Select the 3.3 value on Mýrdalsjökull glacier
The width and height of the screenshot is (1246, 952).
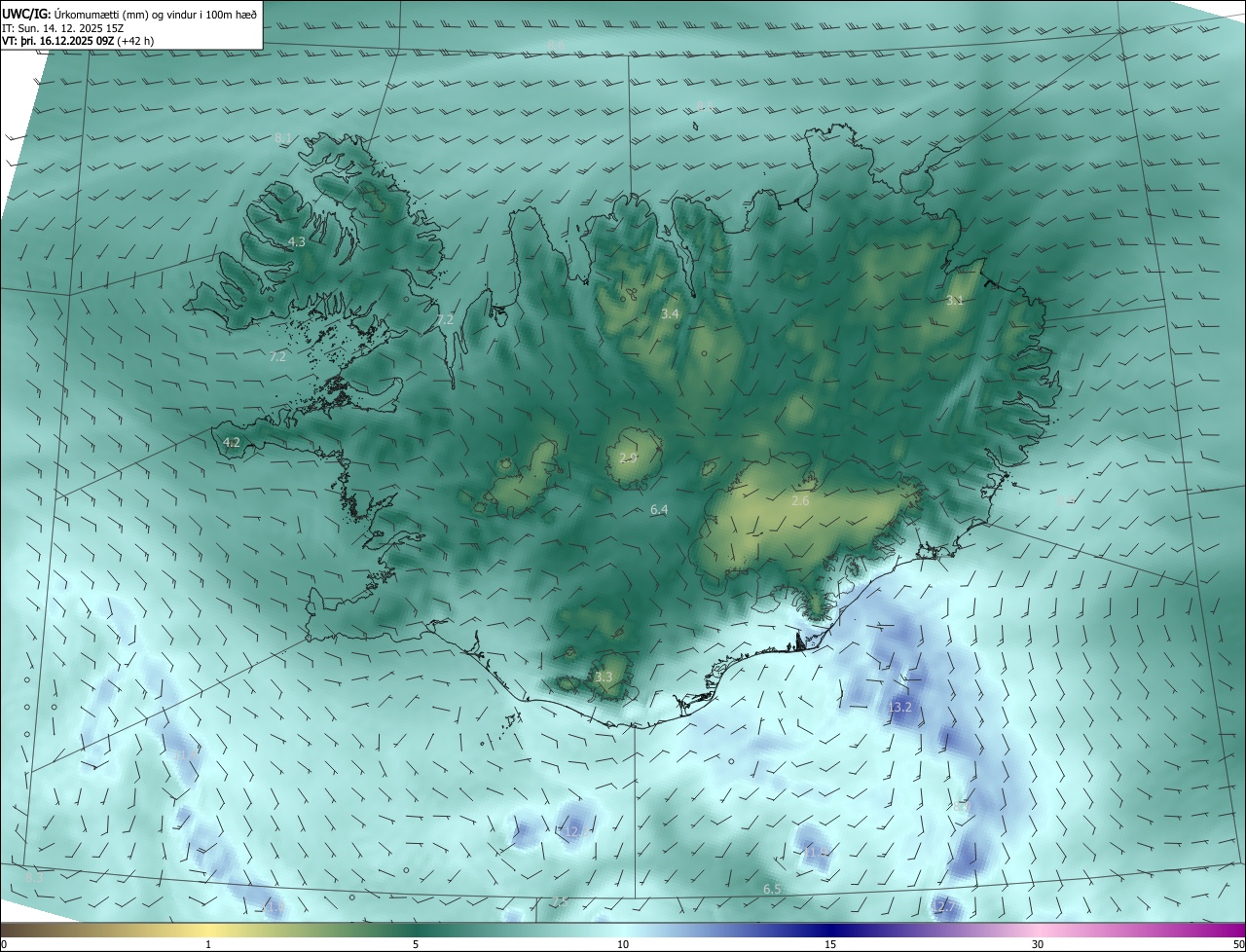pos(604,677)
